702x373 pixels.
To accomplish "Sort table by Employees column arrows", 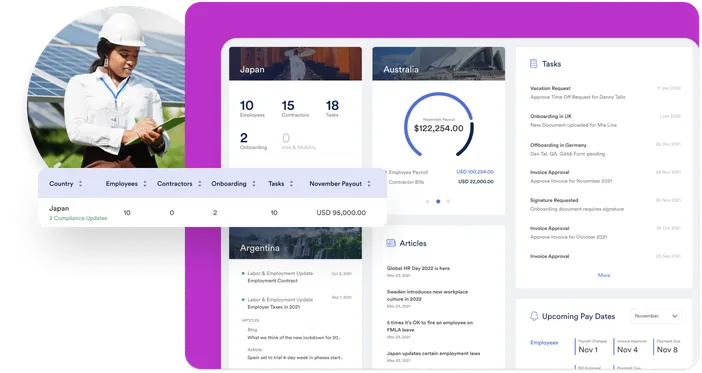I will (x=145, y=184).
